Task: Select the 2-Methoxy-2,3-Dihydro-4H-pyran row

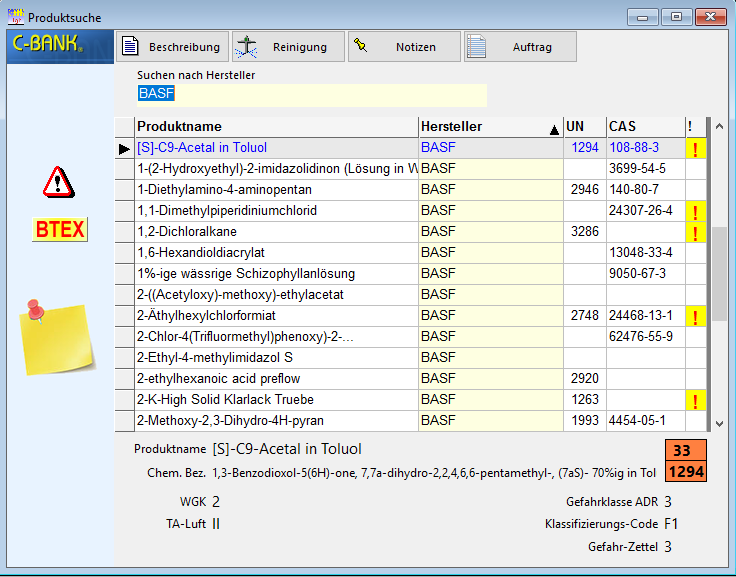Action: 276,421
